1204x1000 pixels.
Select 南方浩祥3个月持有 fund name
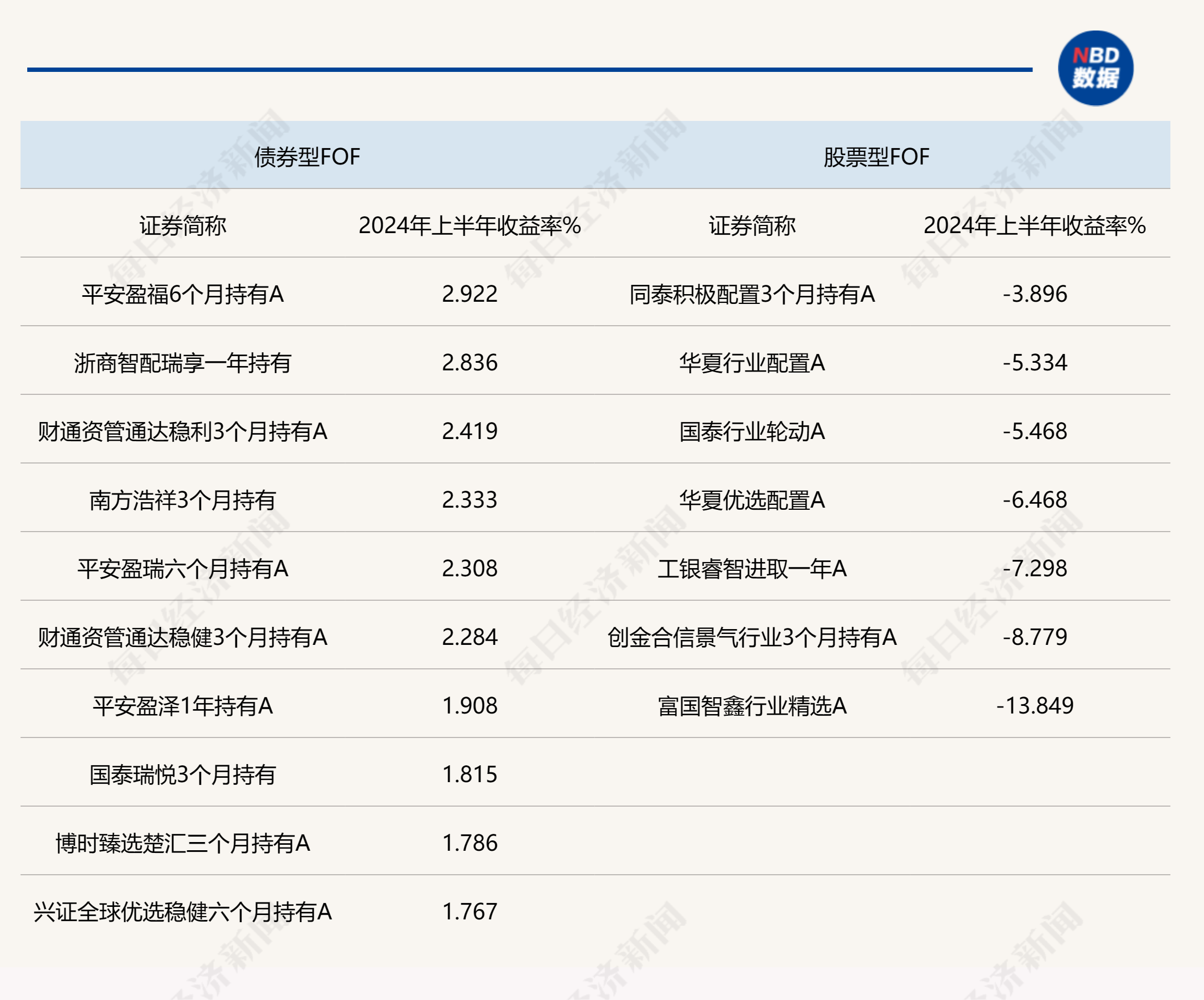click(x=183, y=499)
